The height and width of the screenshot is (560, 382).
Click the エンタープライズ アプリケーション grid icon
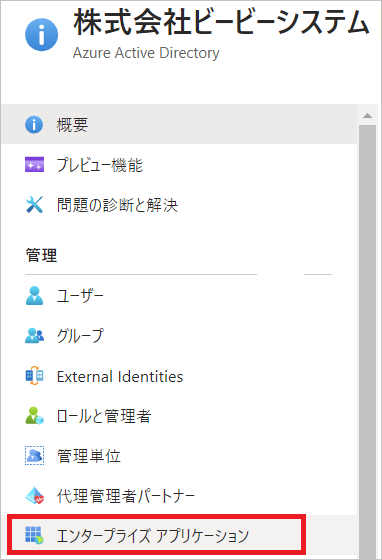point(34,535)
